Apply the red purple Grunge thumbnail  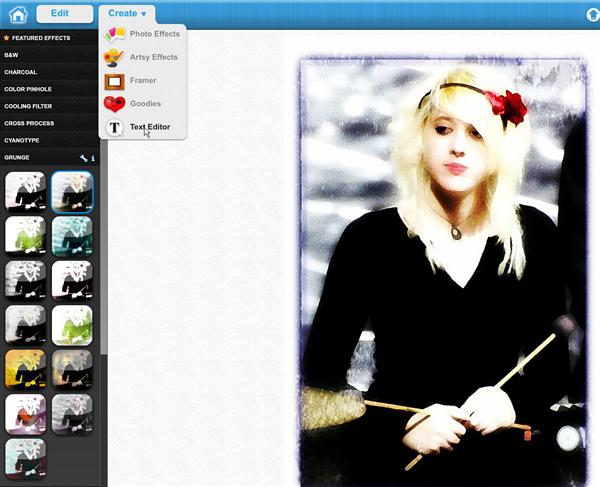[x=26, y=414]
